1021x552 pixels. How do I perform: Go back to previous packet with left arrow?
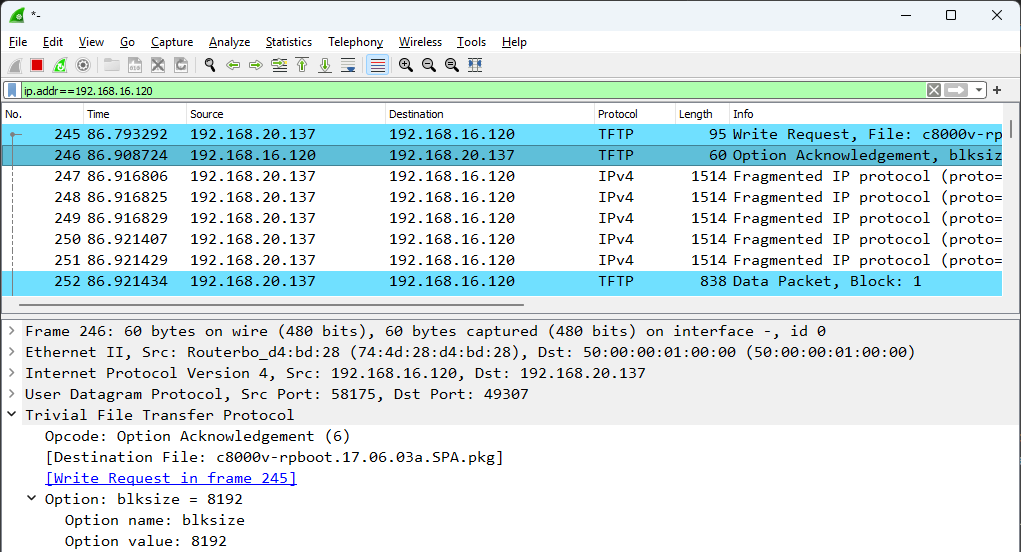pyautogui.click(x=232, y=65)
